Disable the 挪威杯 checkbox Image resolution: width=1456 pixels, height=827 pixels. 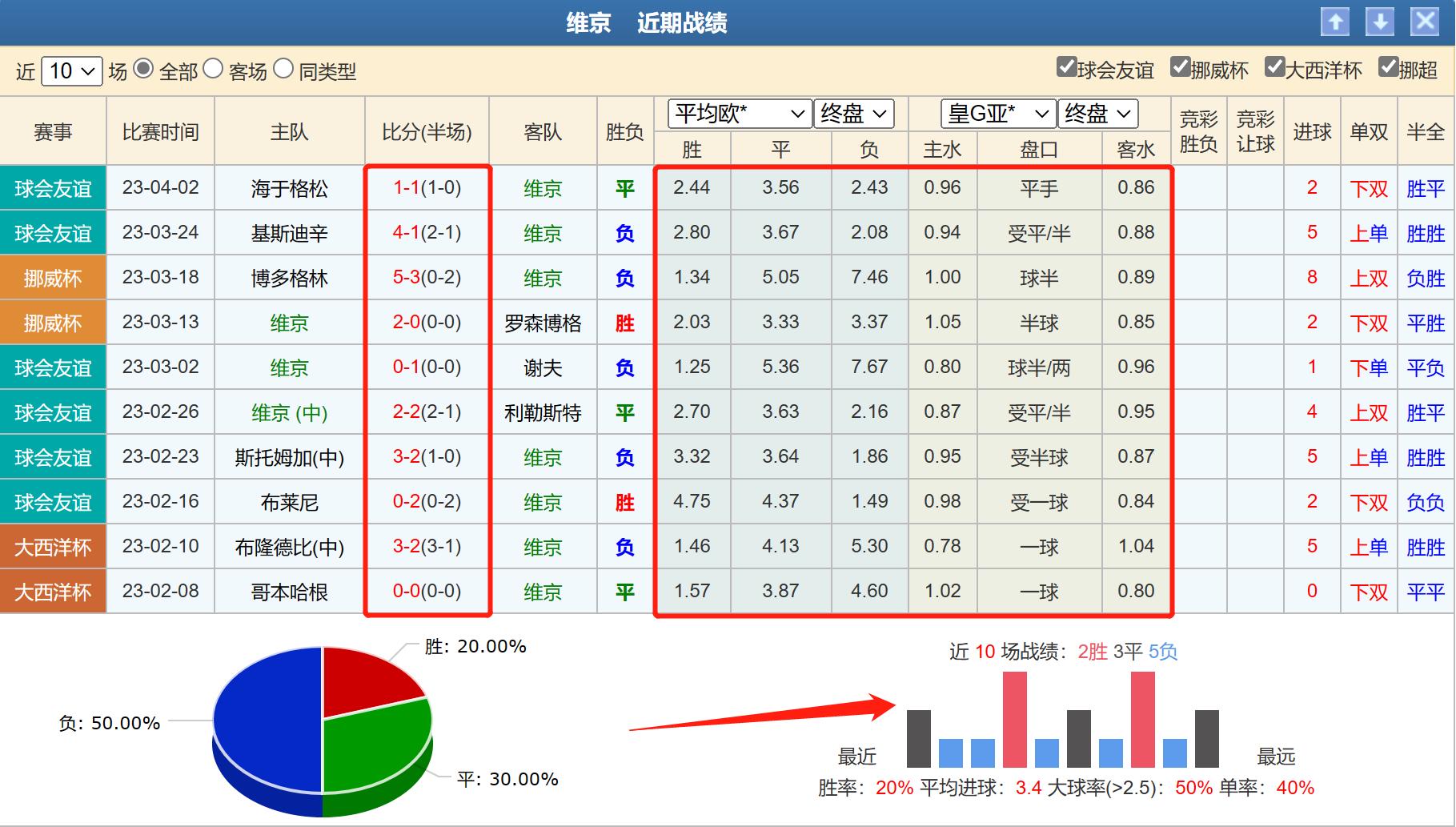1179,70
